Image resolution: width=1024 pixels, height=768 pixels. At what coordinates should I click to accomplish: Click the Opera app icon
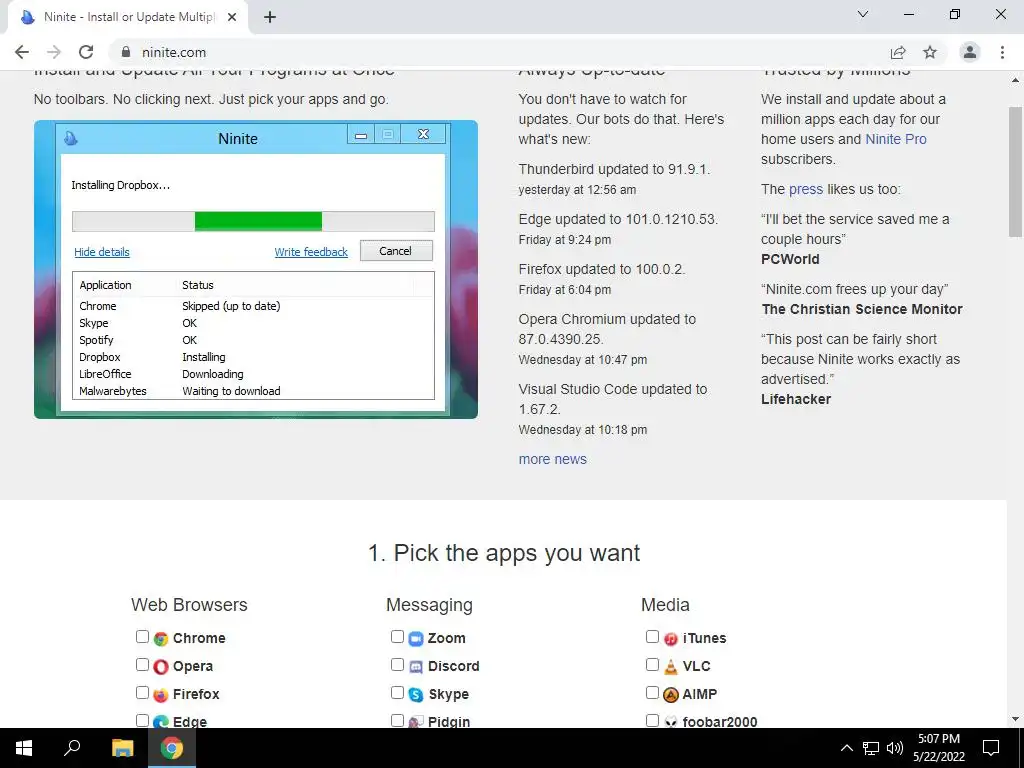coord(161,667)
